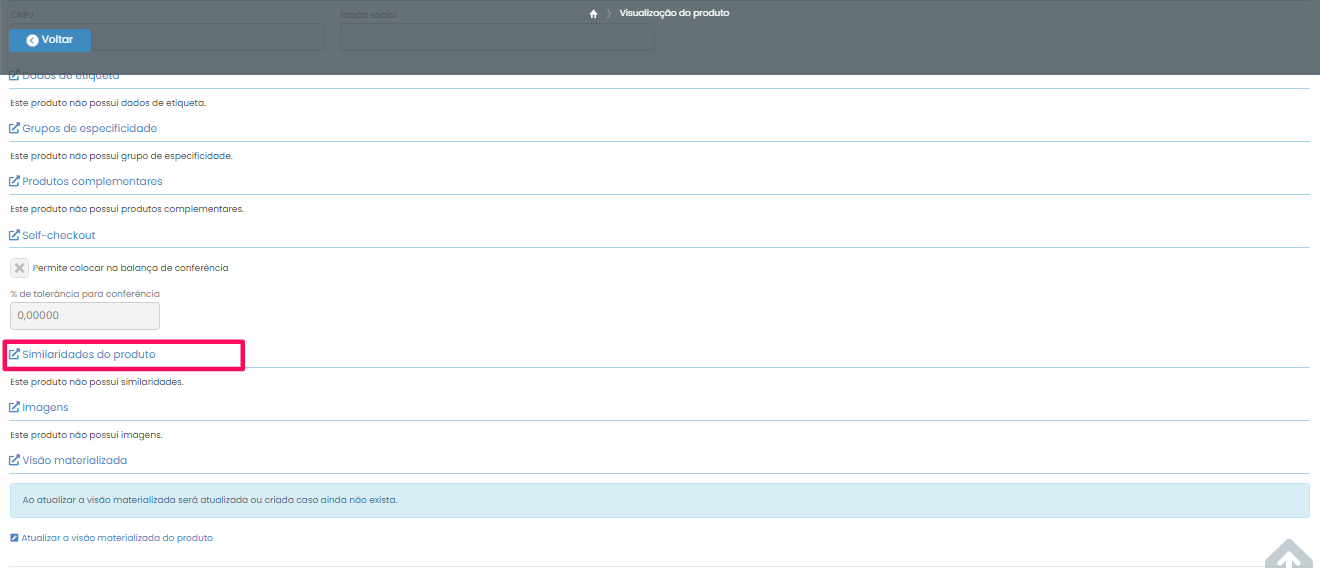Select the Visualização do produto breadcrumb
1320x568 pixels.
click(674, 14)
